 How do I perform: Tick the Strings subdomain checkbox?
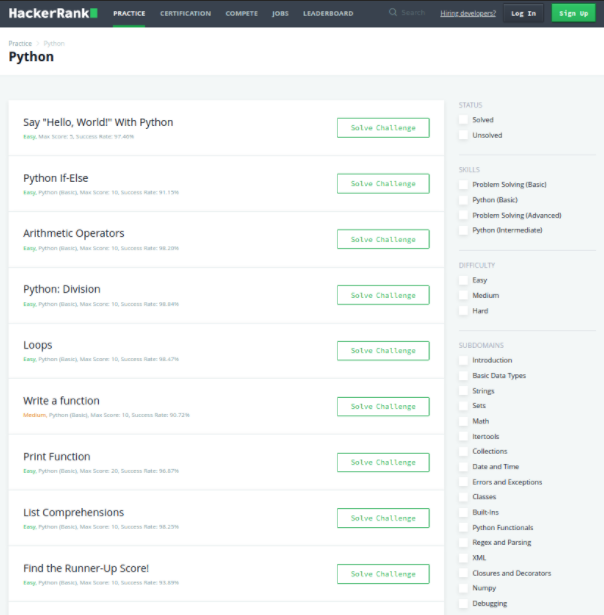click(464, 391)
